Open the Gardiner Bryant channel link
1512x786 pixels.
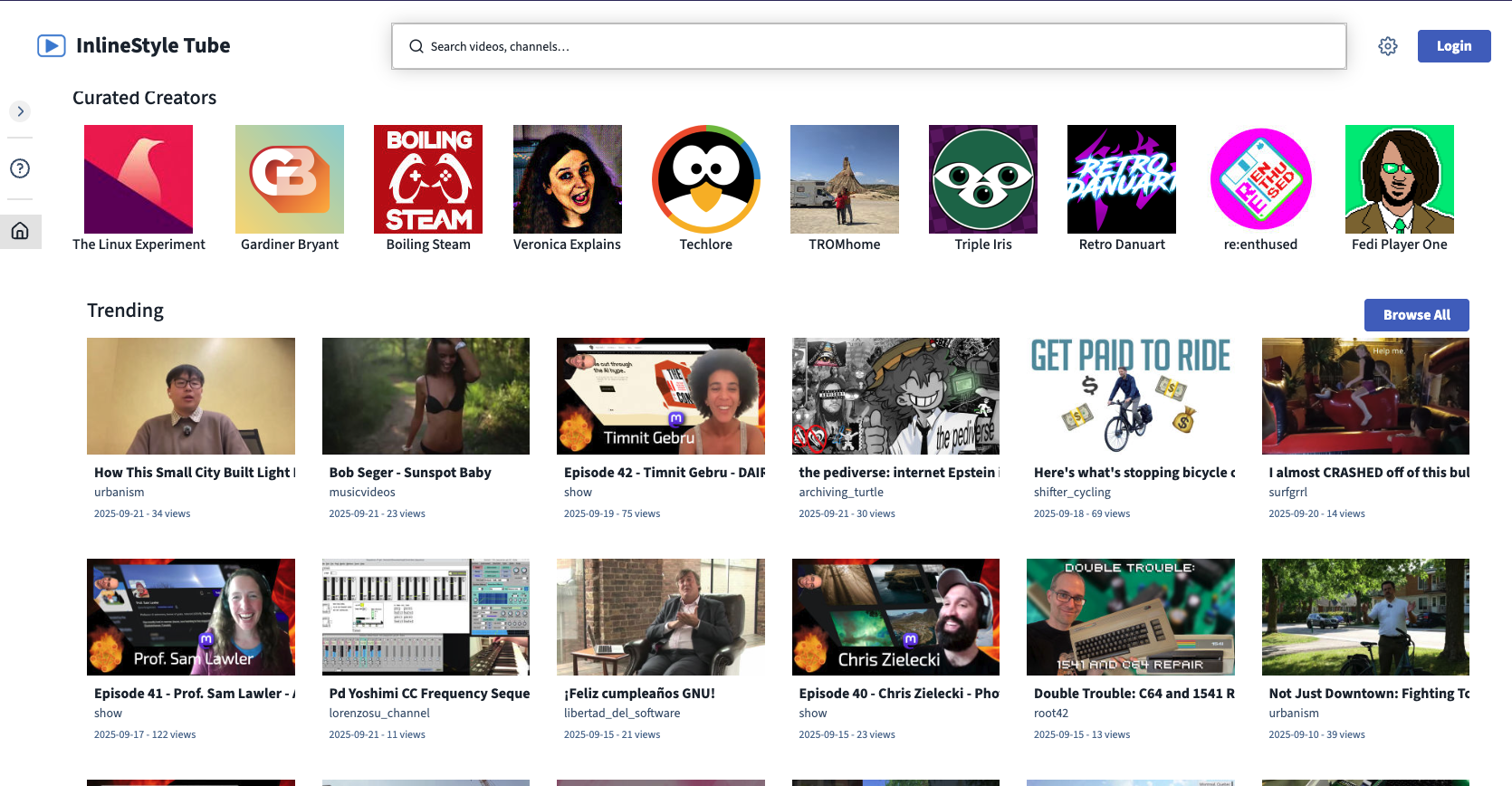pos(290,244)
